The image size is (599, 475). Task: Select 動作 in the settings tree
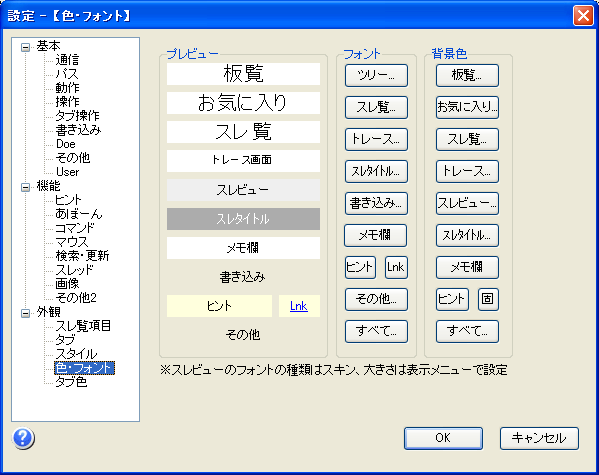pyautogui.click(x=67, y=88)
